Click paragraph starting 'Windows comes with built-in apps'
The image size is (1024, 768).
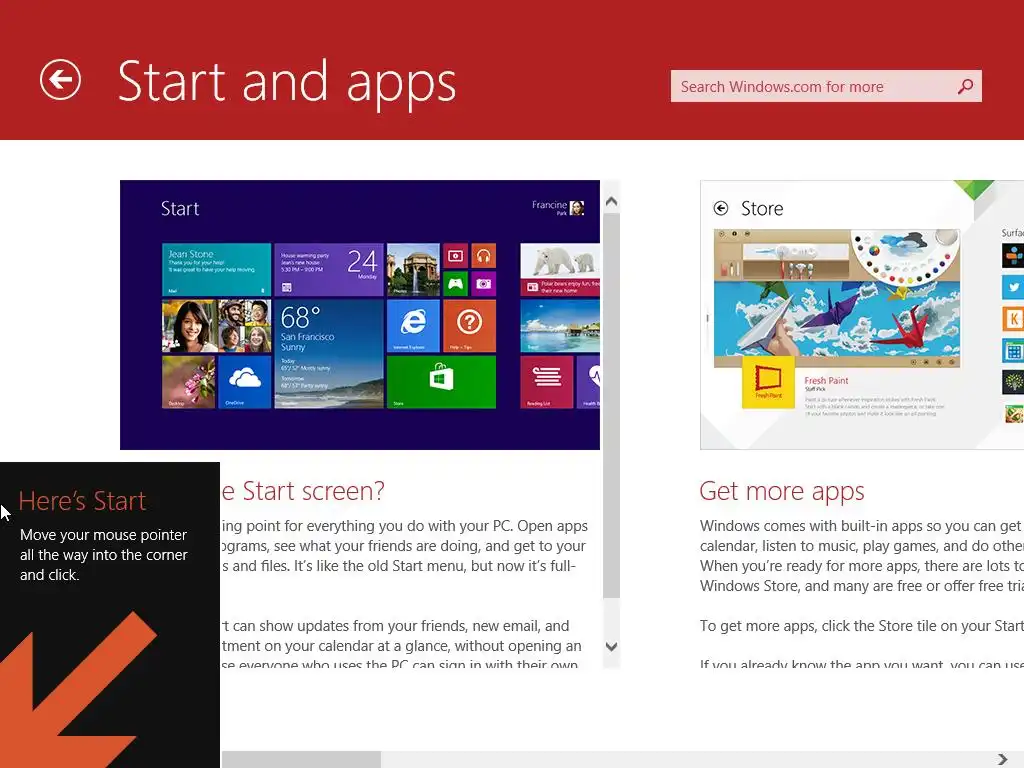[x=862, y=556]
